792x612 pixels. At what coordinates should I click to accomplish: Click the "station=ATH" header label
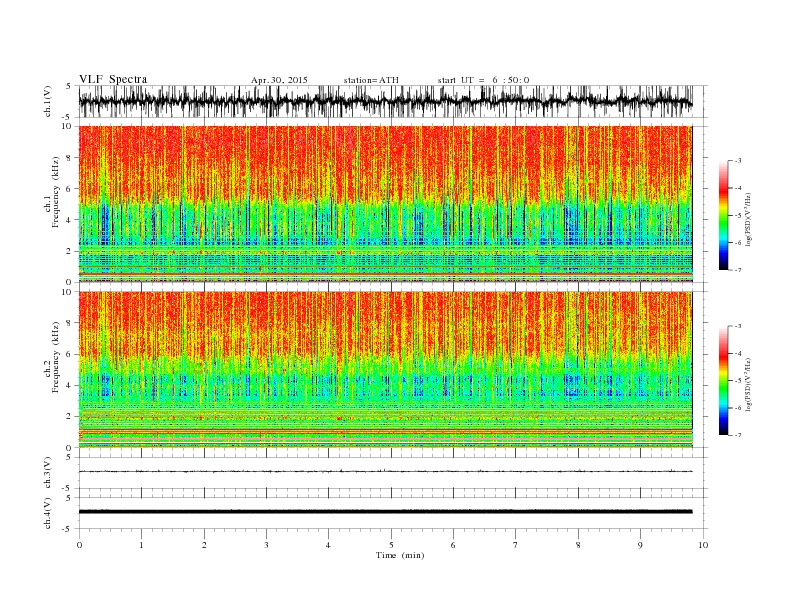tap(371, 80)
